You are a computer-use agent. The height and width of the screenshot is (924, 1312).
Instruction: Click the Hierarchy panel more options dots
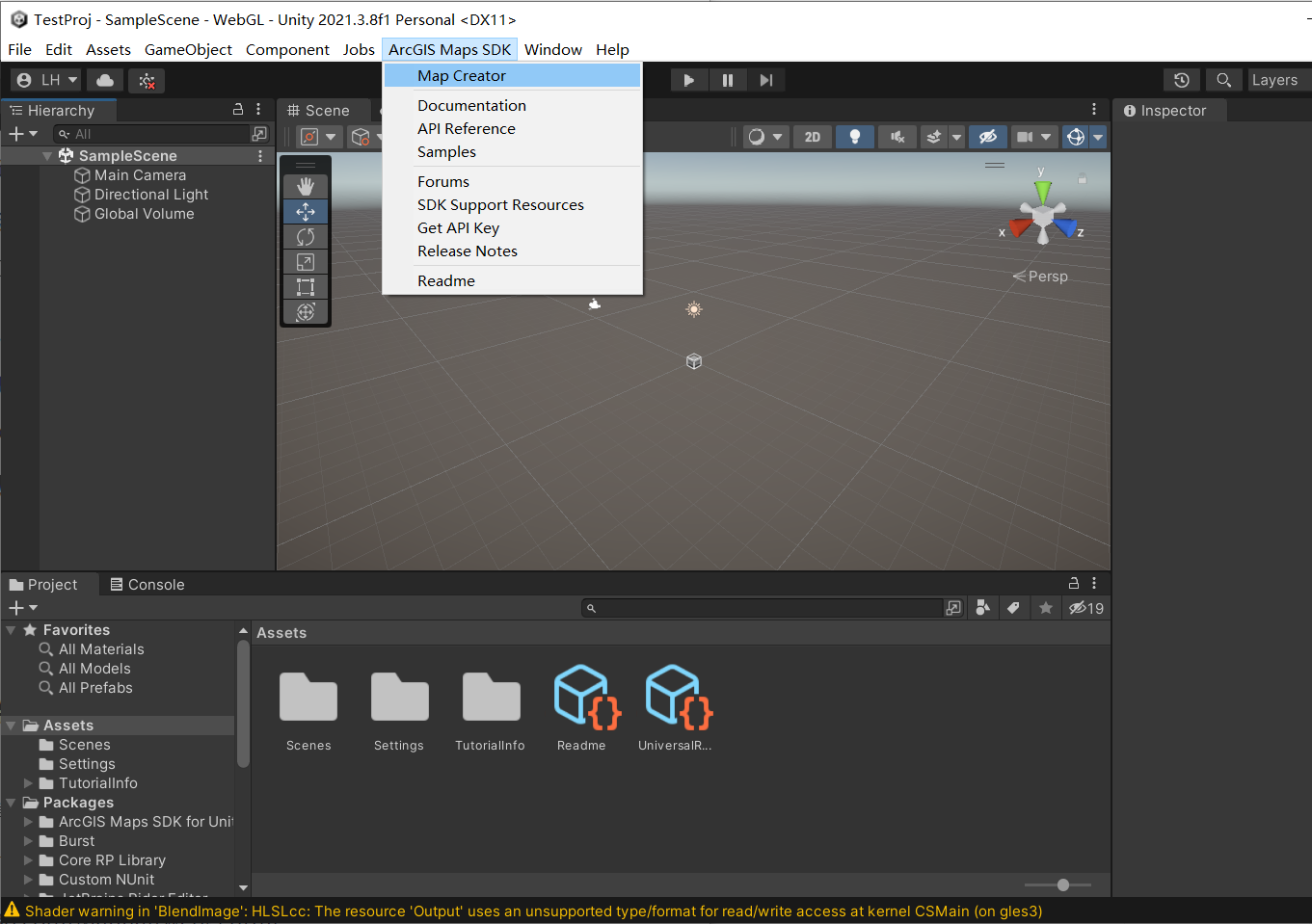coord(258,110)
